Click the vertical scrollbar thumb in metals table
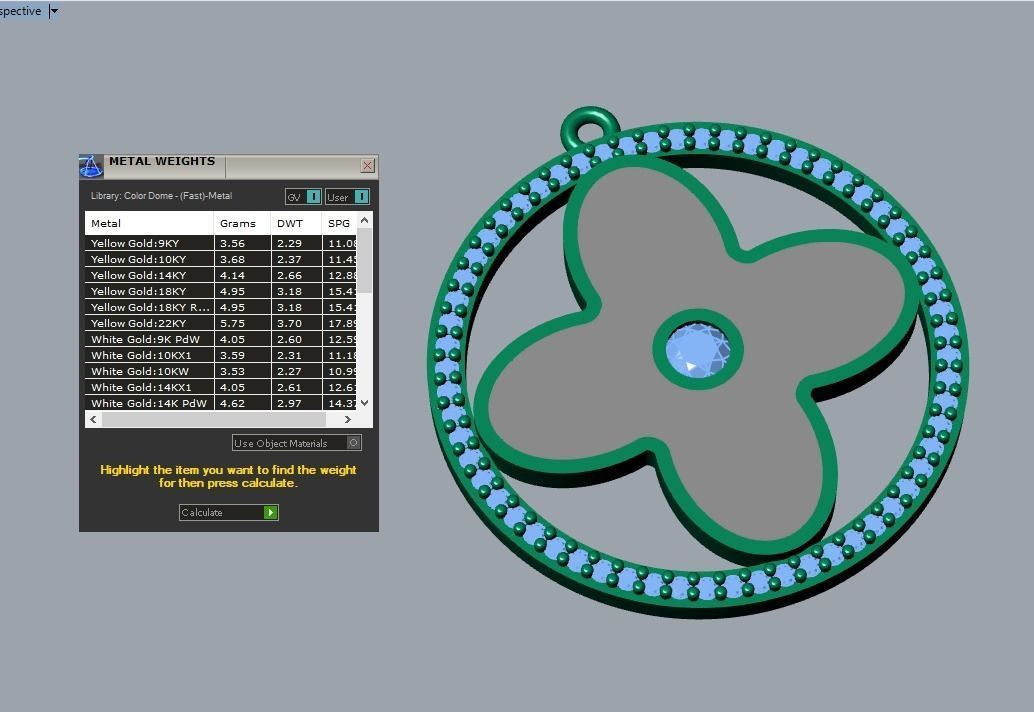 365,260
